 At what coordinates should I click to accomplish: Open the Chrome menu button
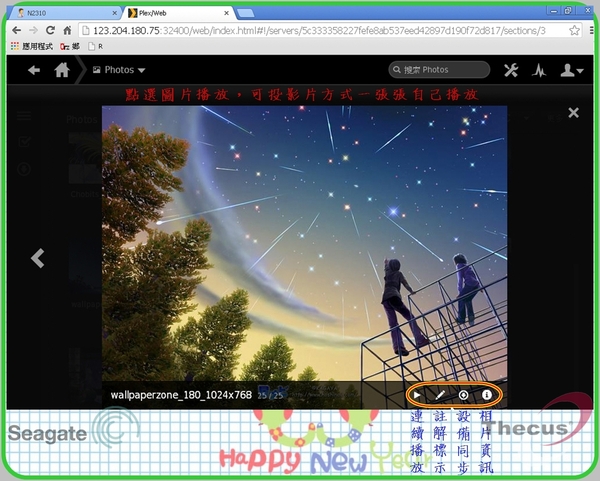(x=592, y=30)
